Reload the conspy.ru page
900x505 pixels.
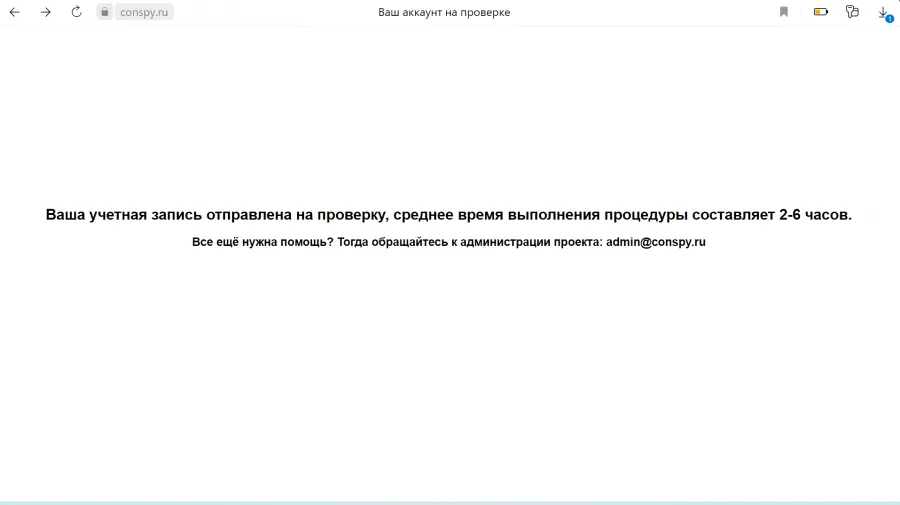coord(76,12)
